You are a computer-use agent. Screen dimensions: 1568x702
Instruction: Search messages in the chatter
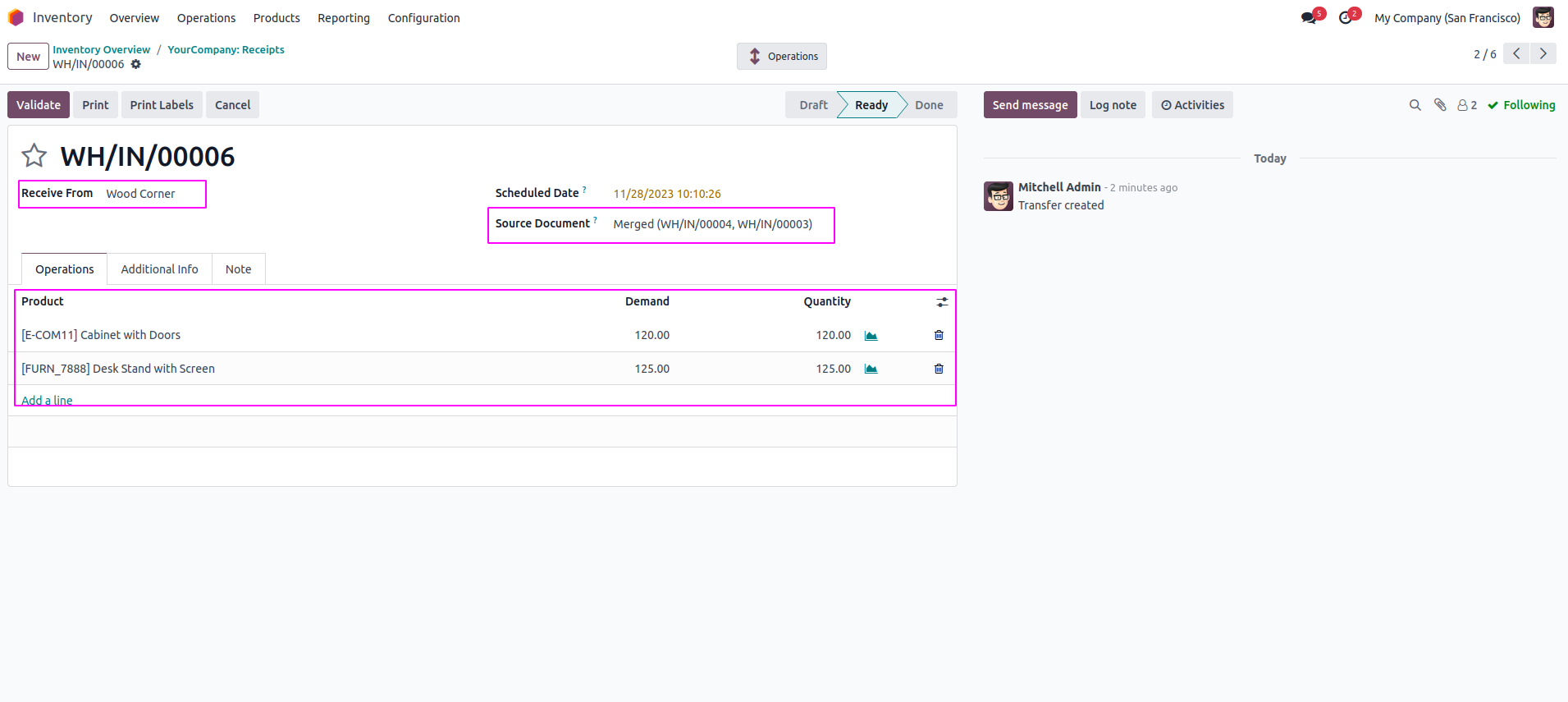pos(1415,105)
